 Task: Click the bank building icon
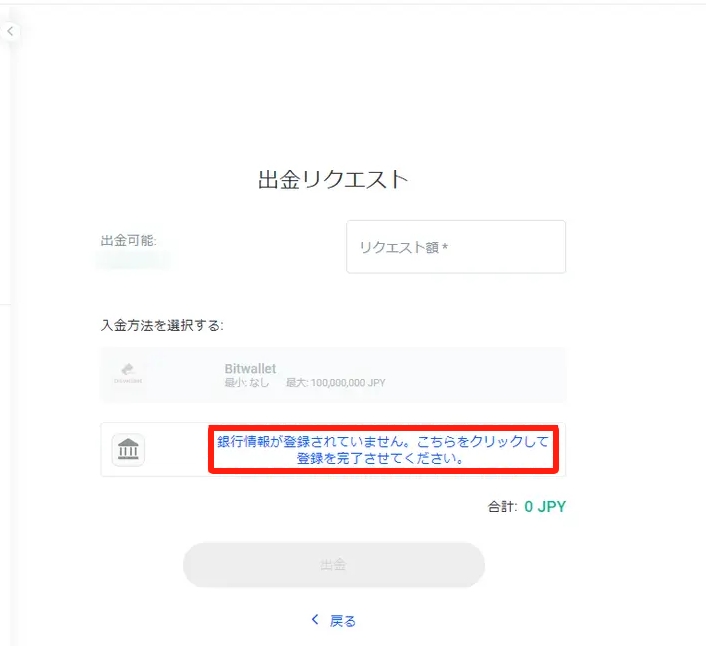tap(128, 450)
